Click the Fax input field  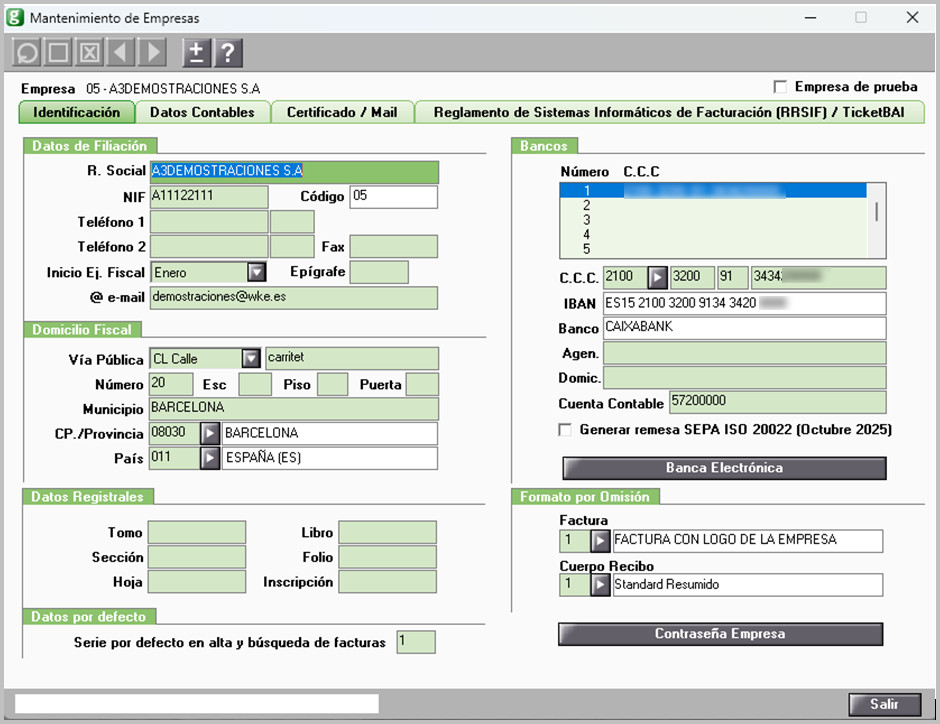click(394, 246)
